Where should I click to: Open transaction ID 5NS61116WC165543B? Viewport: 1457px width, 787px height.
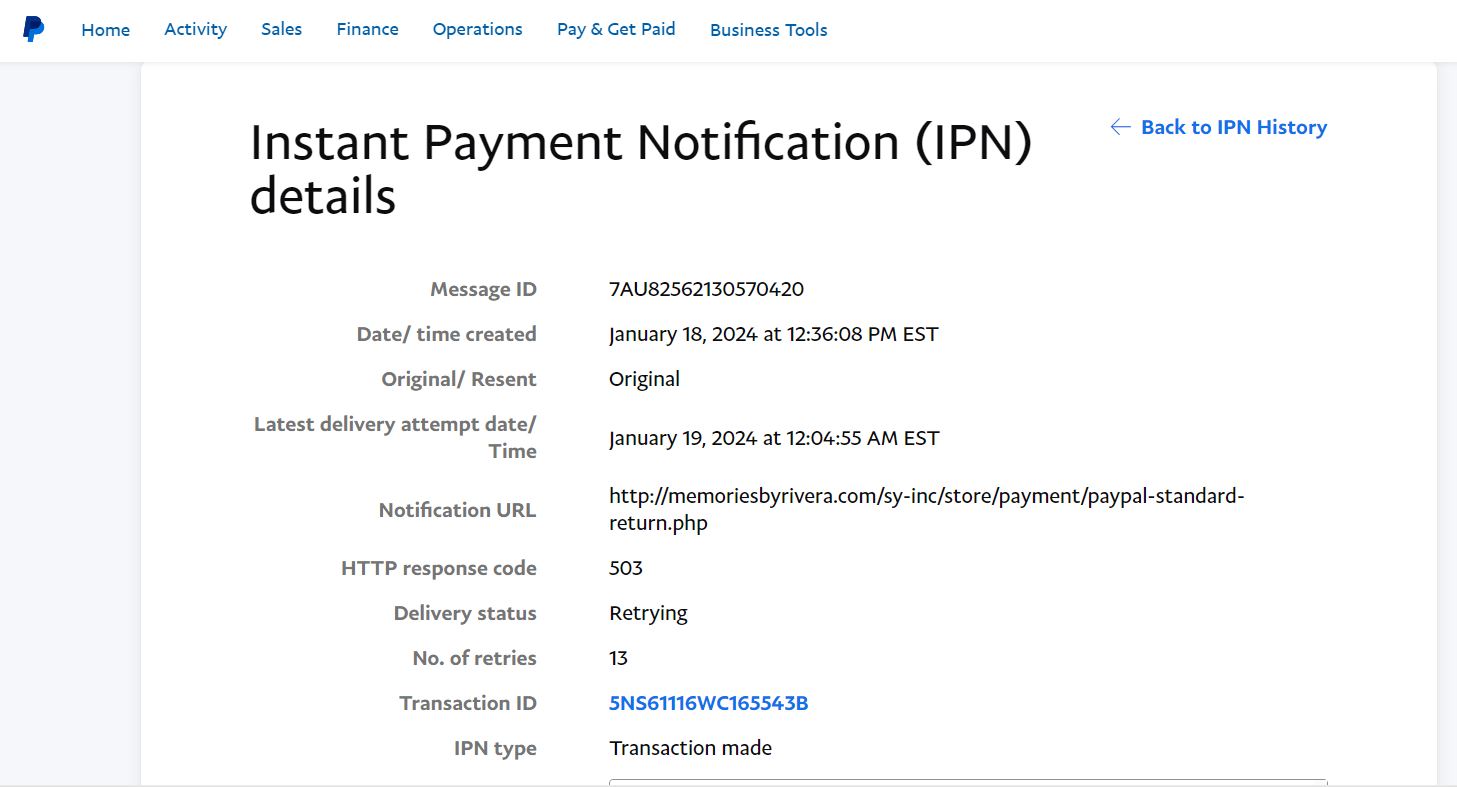click(x=709, y=703)
